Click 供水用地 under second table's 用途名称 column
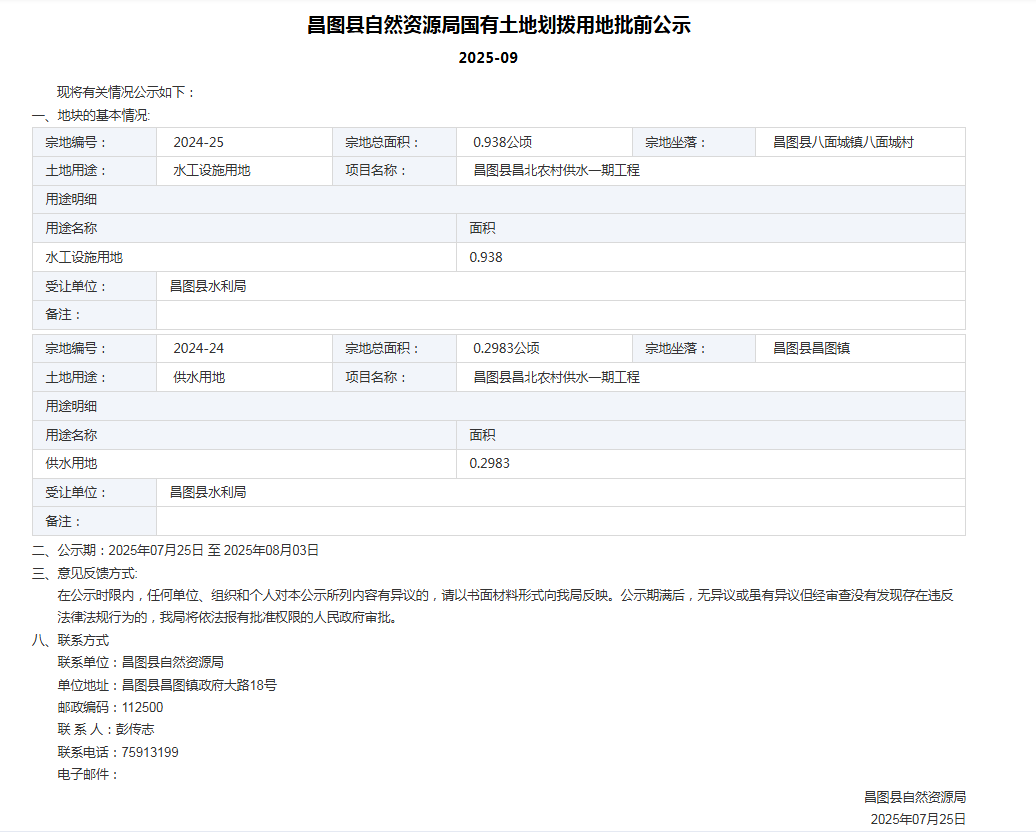 pos(71,463)
